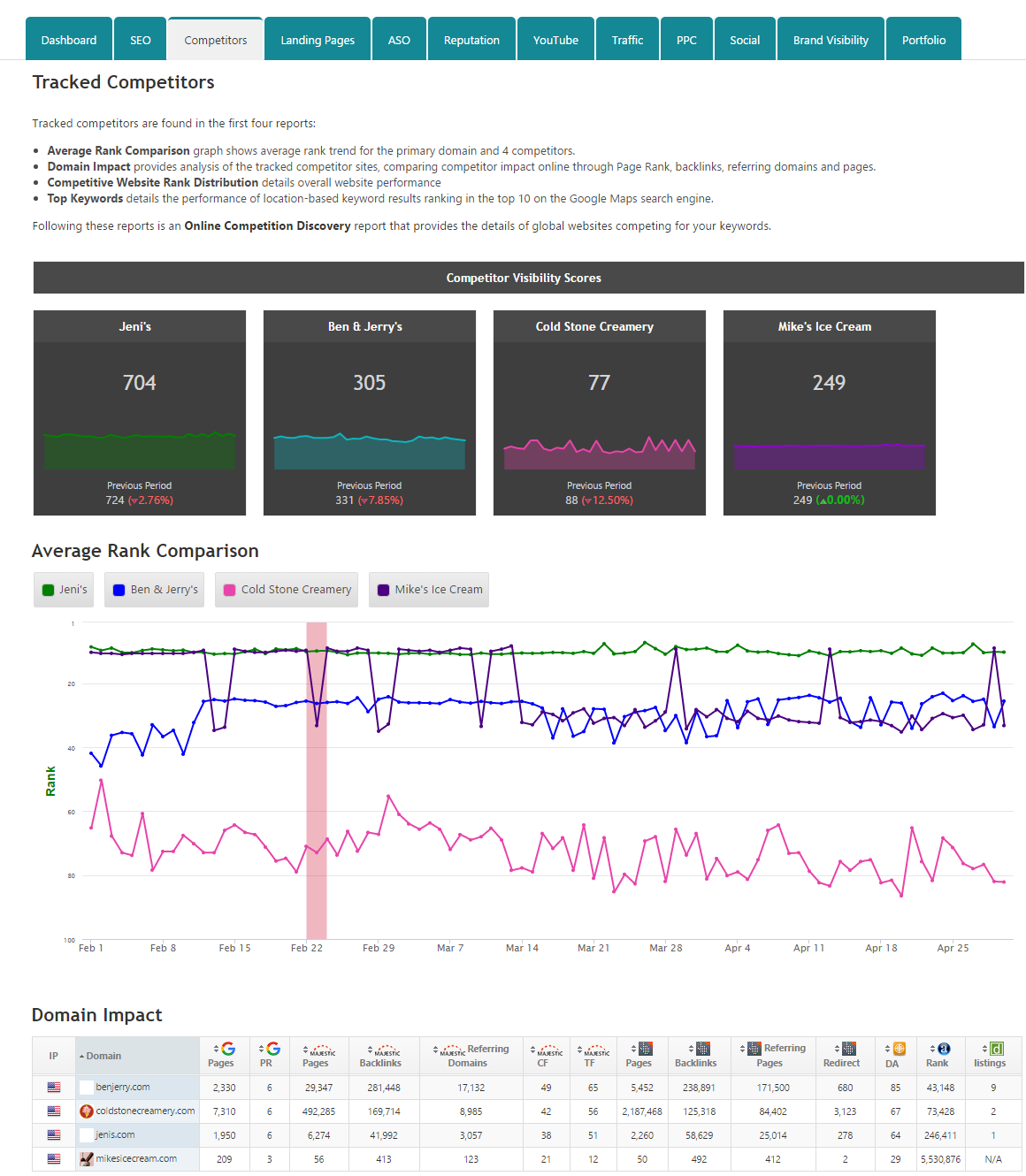Open mikesicecream.com domain link
Viewport: 1026px width, 1176px height.
[136, 1159]
